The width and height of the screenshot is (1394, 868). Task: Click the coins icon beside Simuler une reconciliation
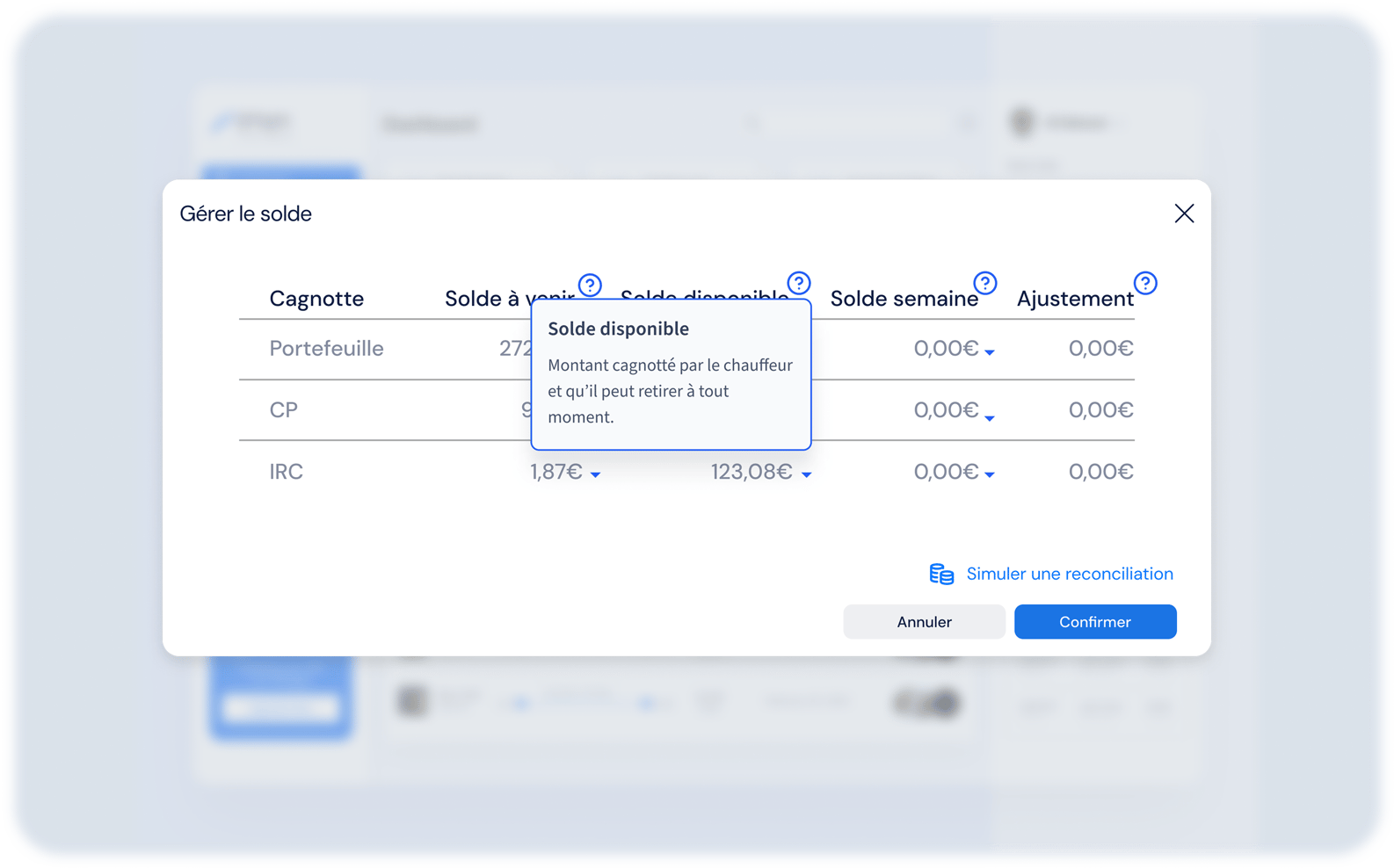[941, 574]
